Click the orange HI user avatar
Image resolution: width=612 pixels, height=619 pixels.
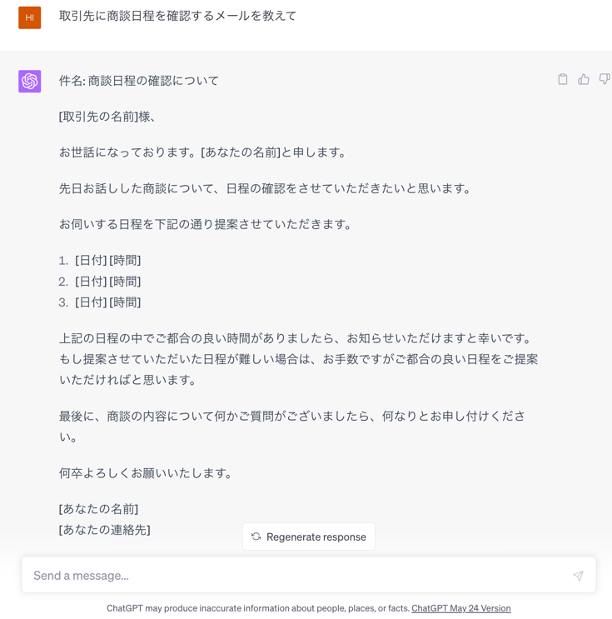coord(30,17)
